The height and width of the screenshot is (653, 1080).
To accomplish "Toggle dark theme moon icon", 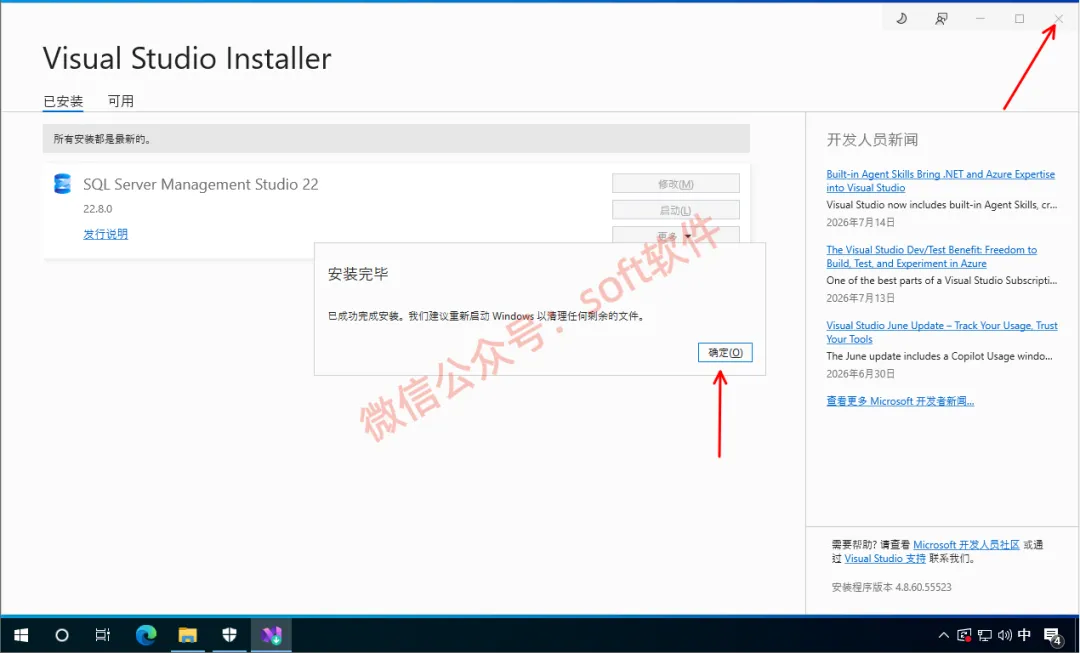I will coord(901,19).
